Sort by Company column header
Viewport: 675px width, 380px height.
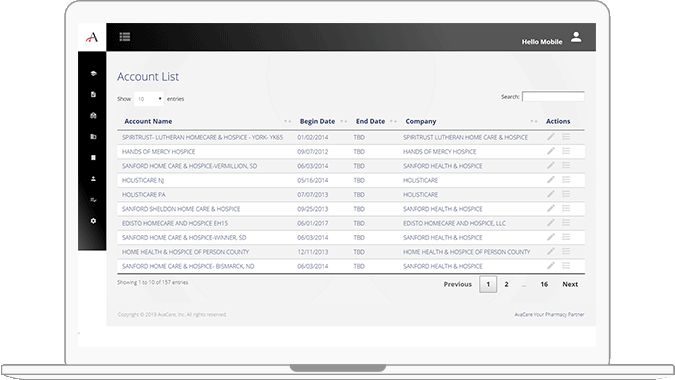(421, 121)
